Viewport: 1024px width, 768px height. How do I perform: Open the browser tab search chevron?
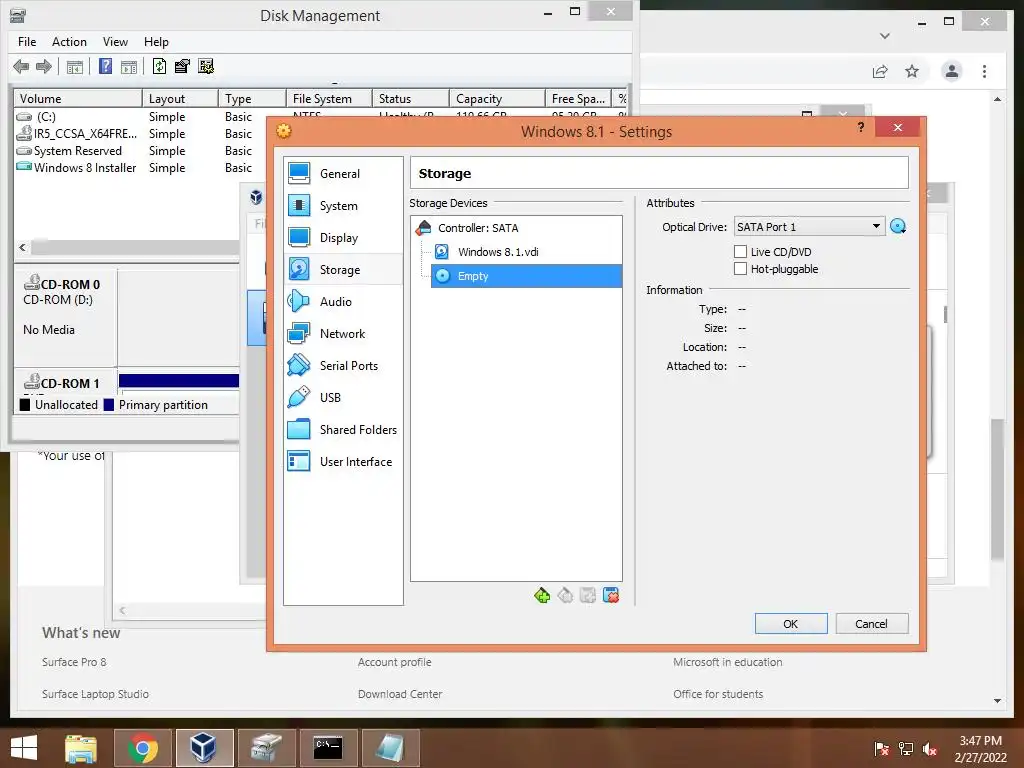[x=884, y=36]
